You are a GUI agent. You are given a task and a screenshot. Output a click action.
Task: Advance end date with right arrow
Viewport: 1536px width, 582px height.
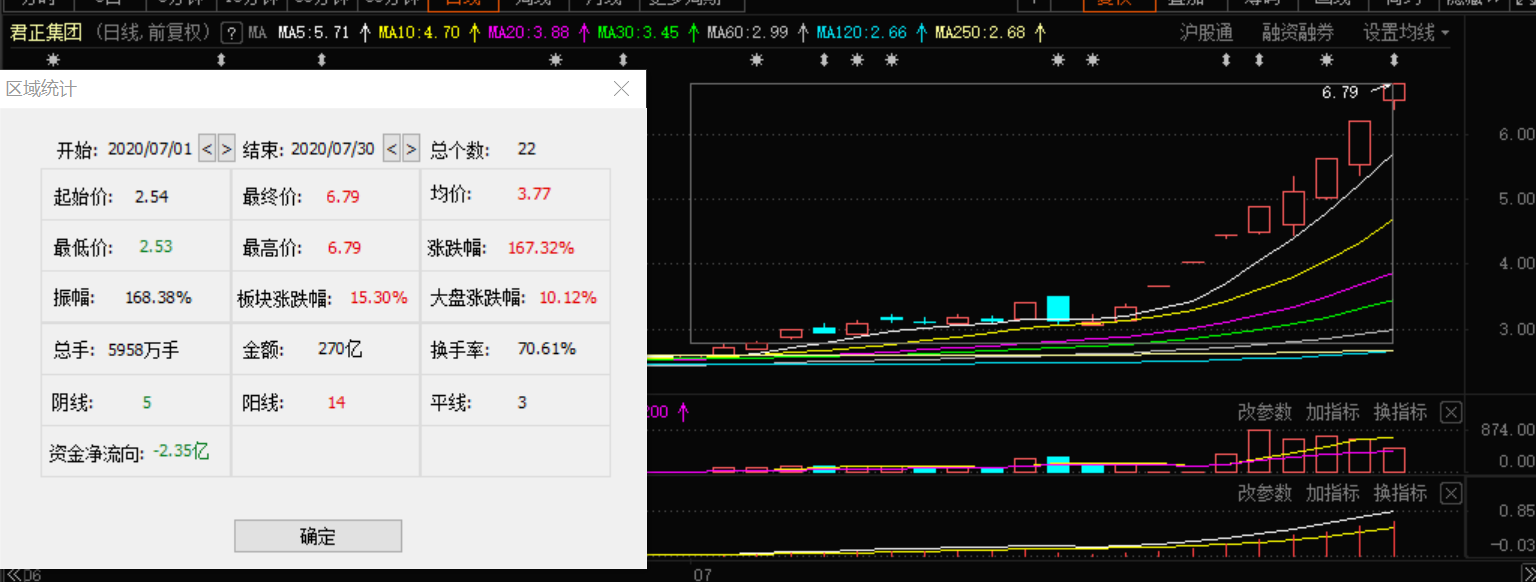(x=411, y=149)
